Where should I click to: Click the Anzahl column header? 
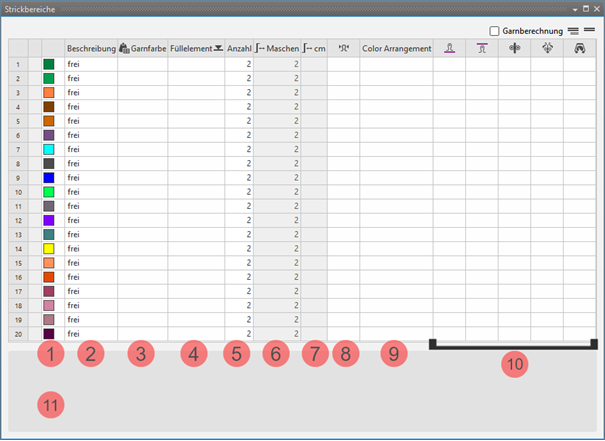click(x=239, y=48)
